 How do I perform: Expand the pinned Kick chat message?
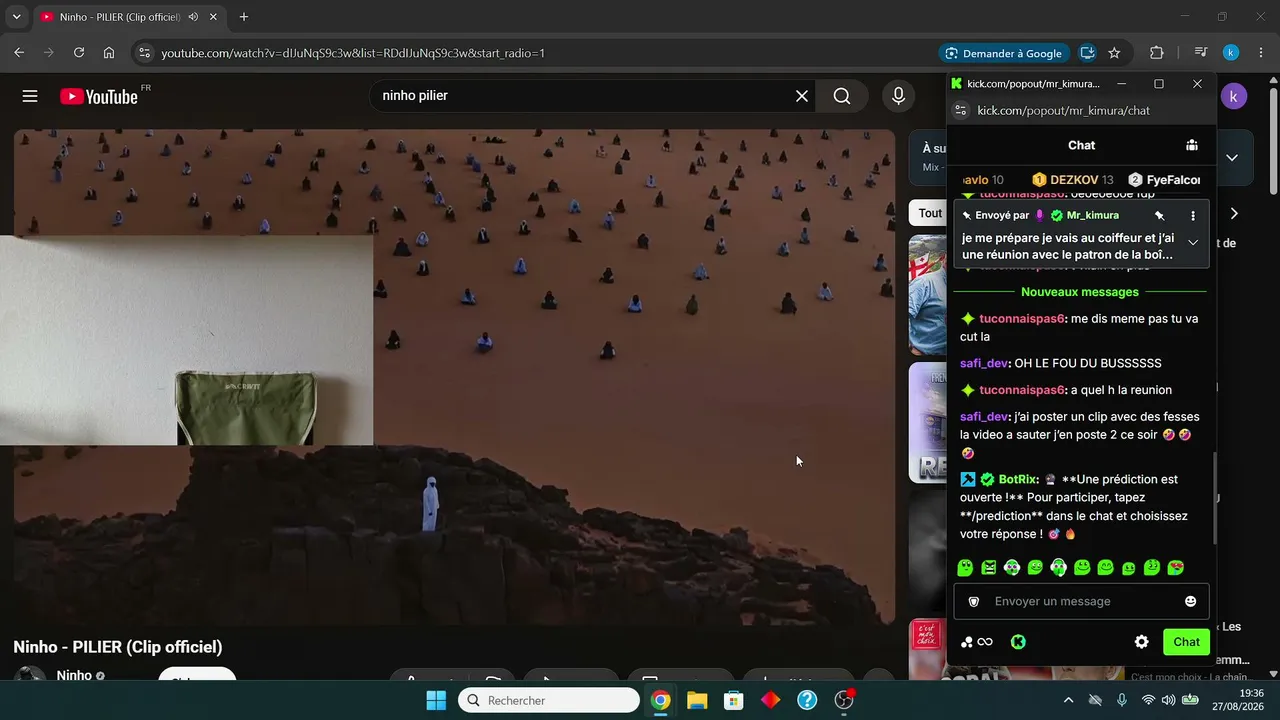coord(1193,242)
